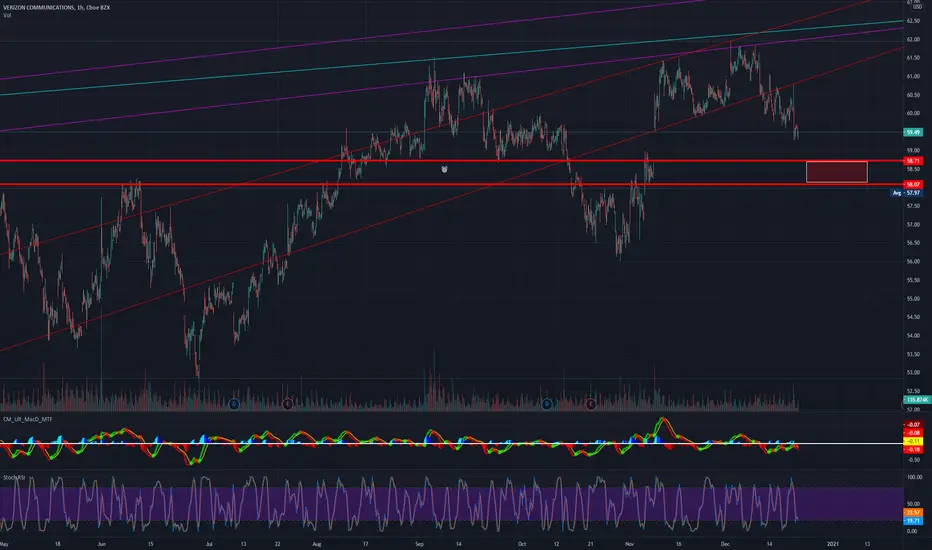This screenshot has width=932, height=550.
Task: Click the 62.50 price axis label
Action: (x=913, y=21)
